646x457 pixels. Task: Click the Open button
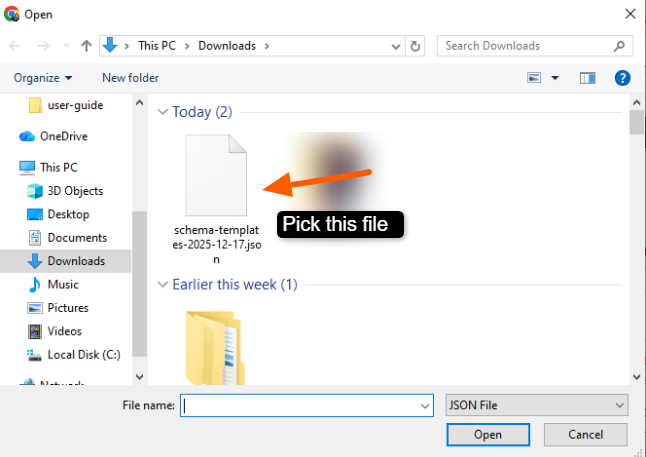(x=488, y=434)
